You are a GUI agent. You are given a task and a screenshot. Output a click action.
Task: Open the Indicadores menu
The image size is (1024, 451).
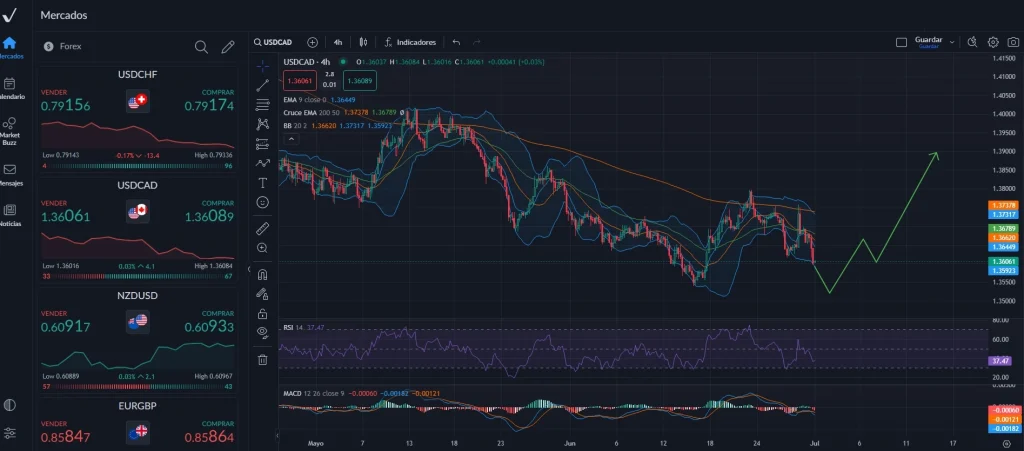tap(410, 42)
